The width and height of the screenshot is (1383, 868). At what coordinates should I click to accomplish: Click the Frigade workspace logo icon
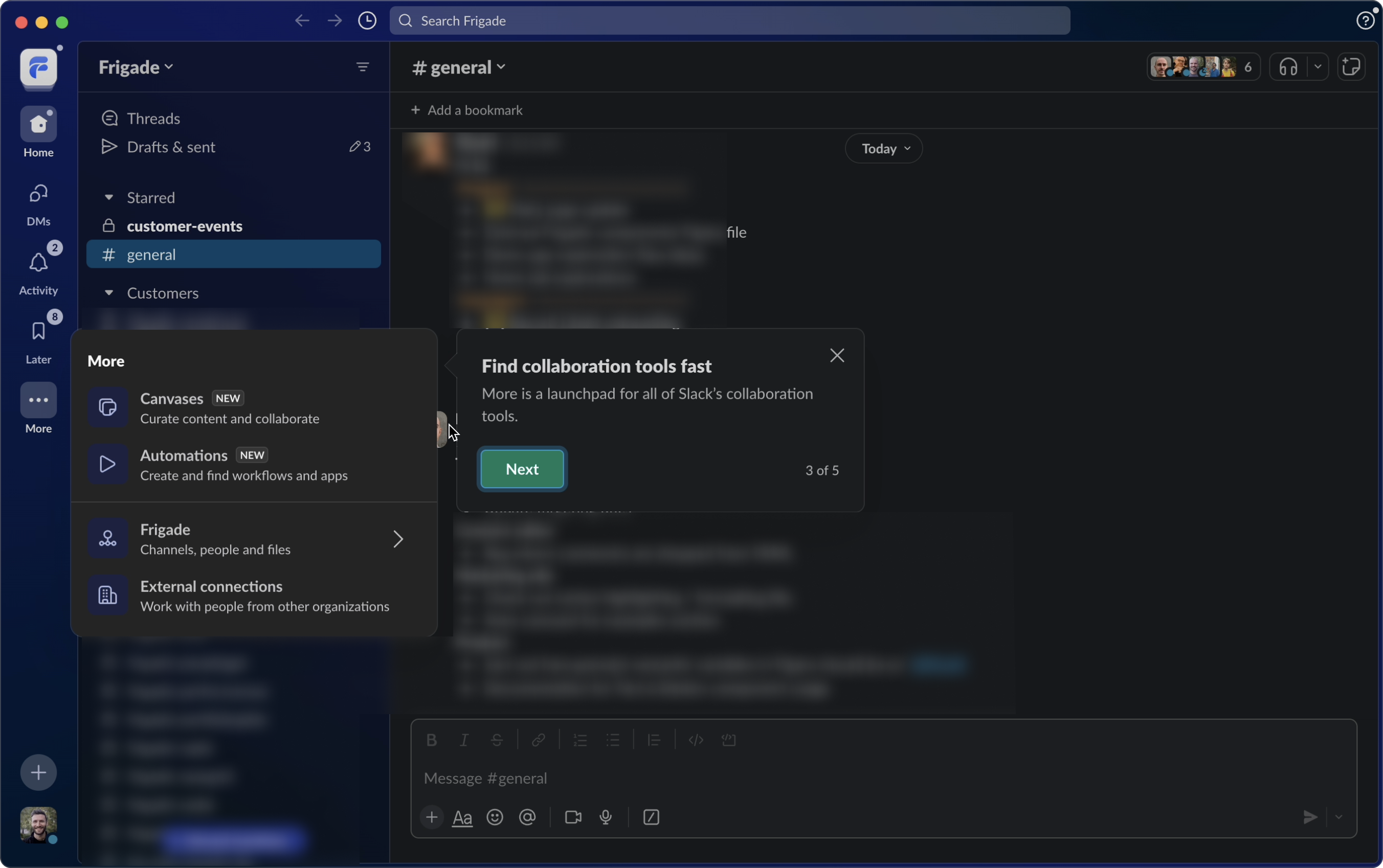point(38,68)
